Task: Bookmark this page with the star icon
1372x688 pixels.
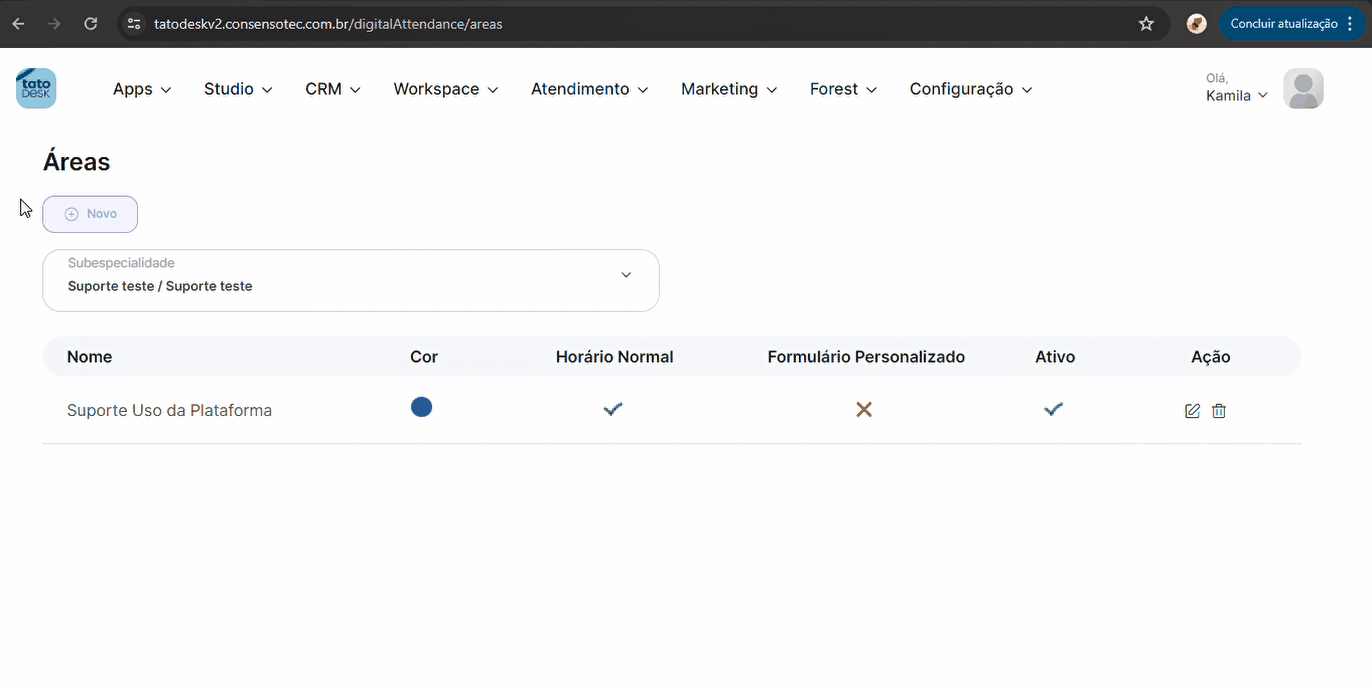Action: [x=1146, y=24]
